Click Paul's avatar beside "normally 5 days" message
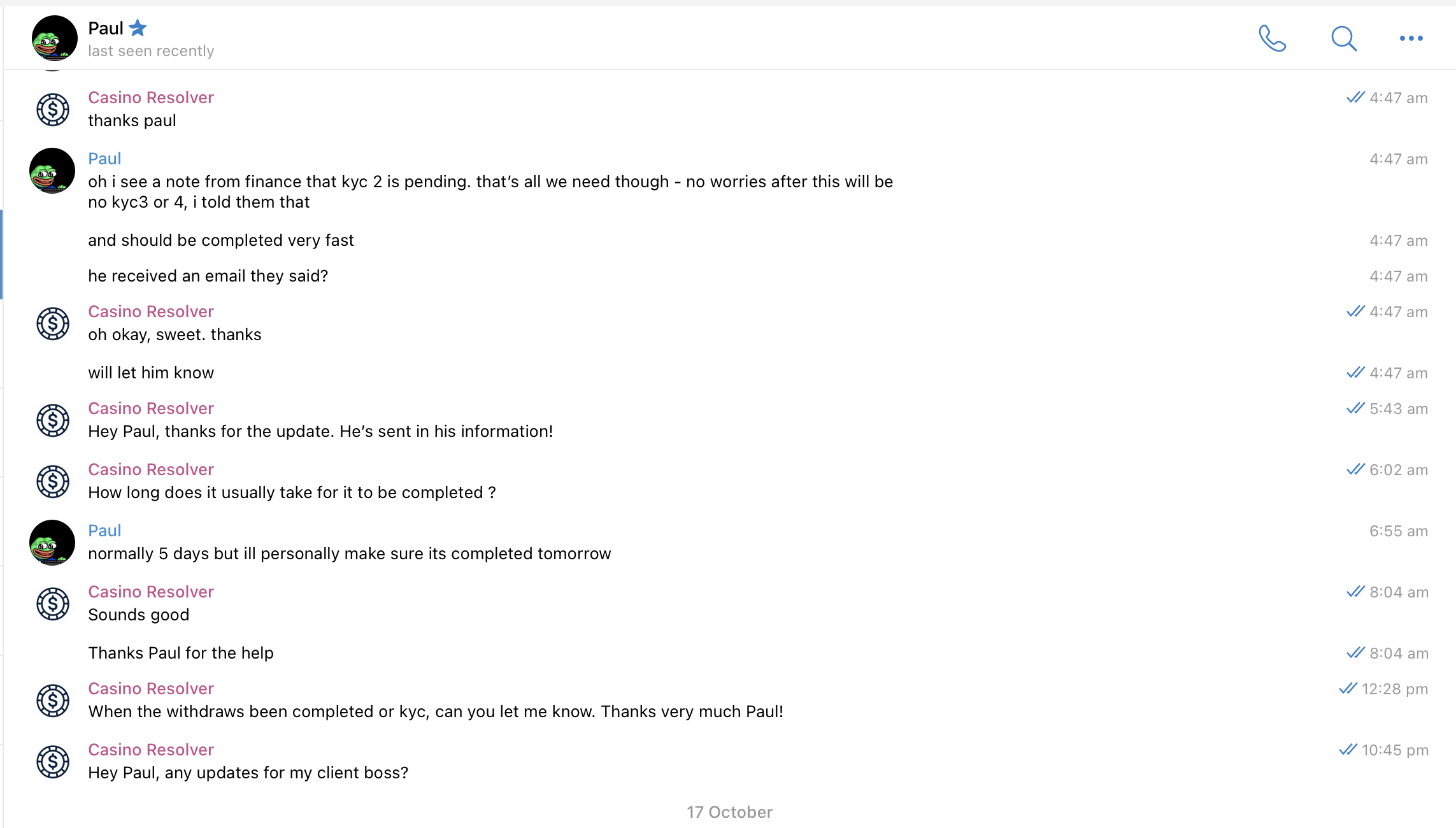This screenshot has height=828, width=1456. pyautogui.click(x=53, y=543)
